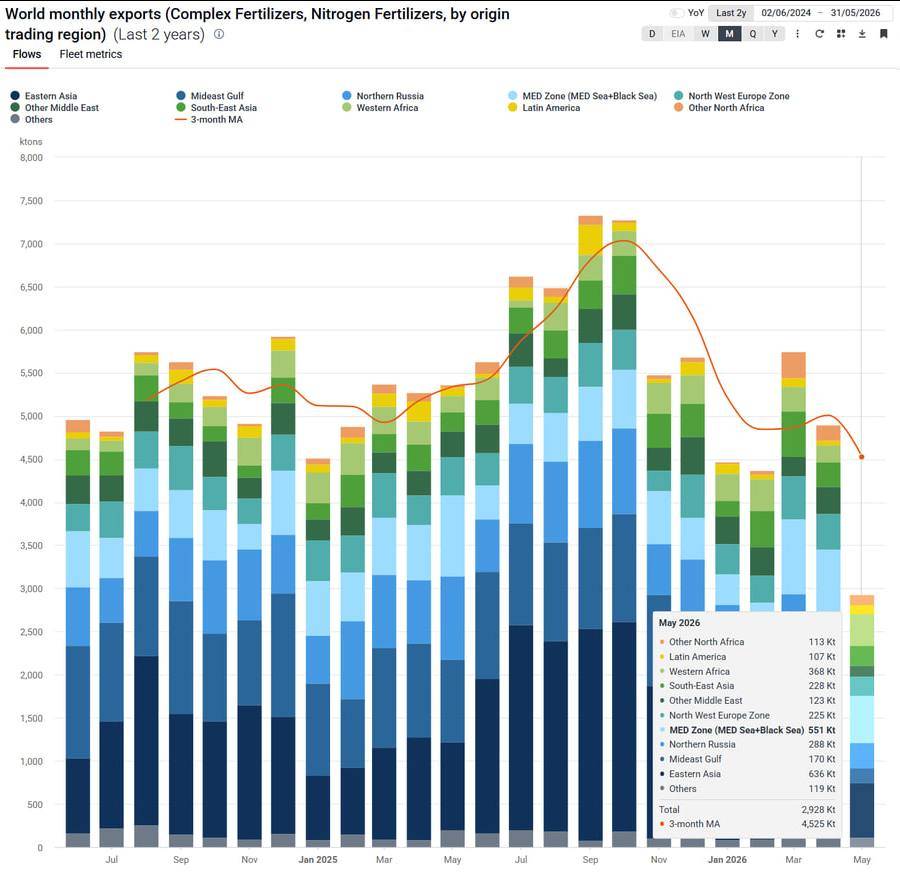Viewport: 900px width, 874px height.
Task: Select the W weekly granularity button
Action: pyautogui.click(x=705, y=34)
